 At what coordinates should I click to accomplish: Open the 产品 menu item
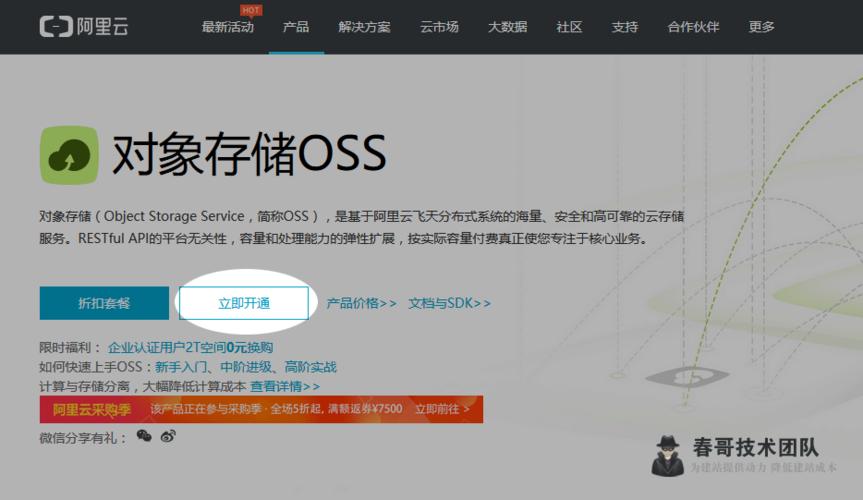[x=296, y=27]
